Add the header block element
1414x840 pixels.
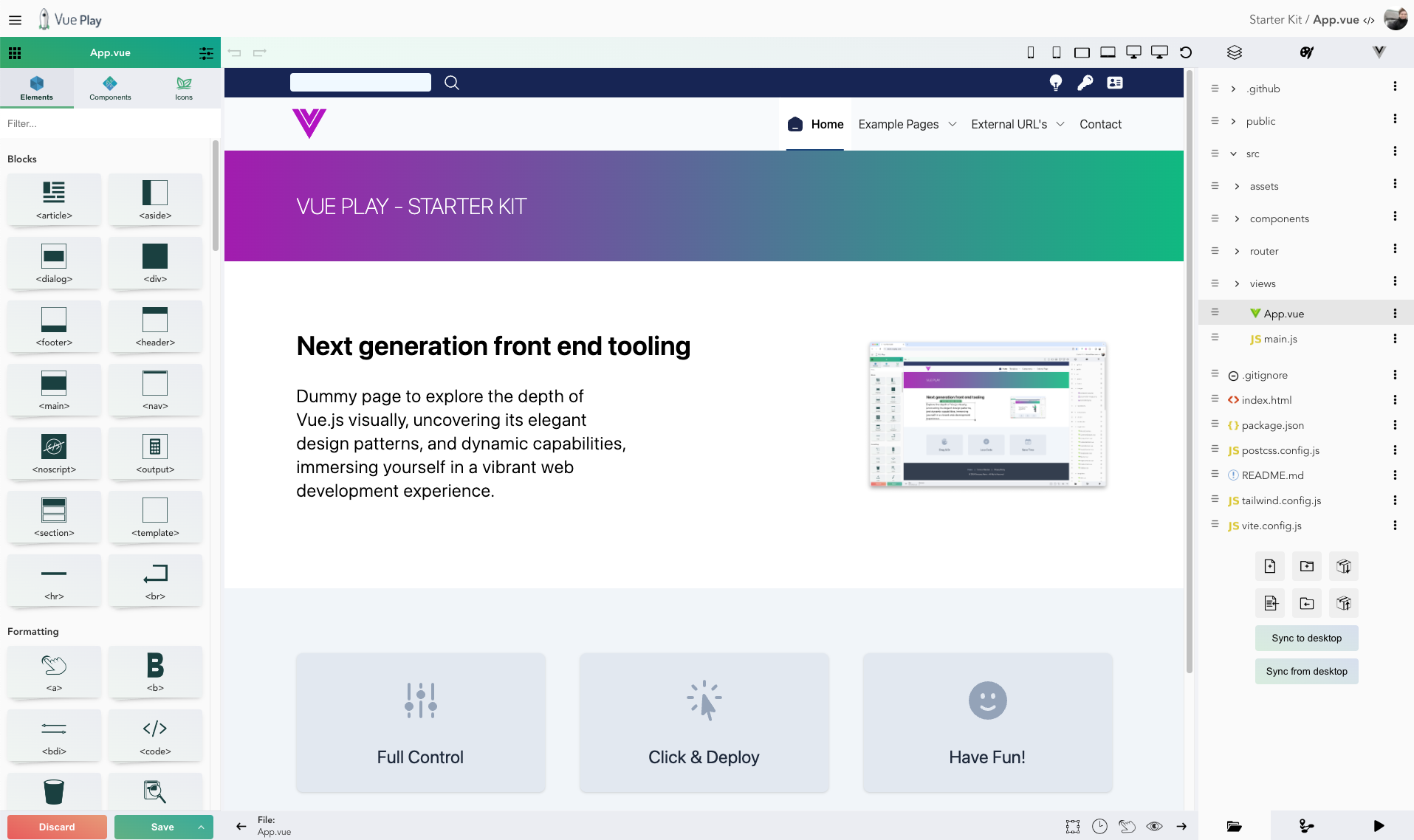click(155, 326)
